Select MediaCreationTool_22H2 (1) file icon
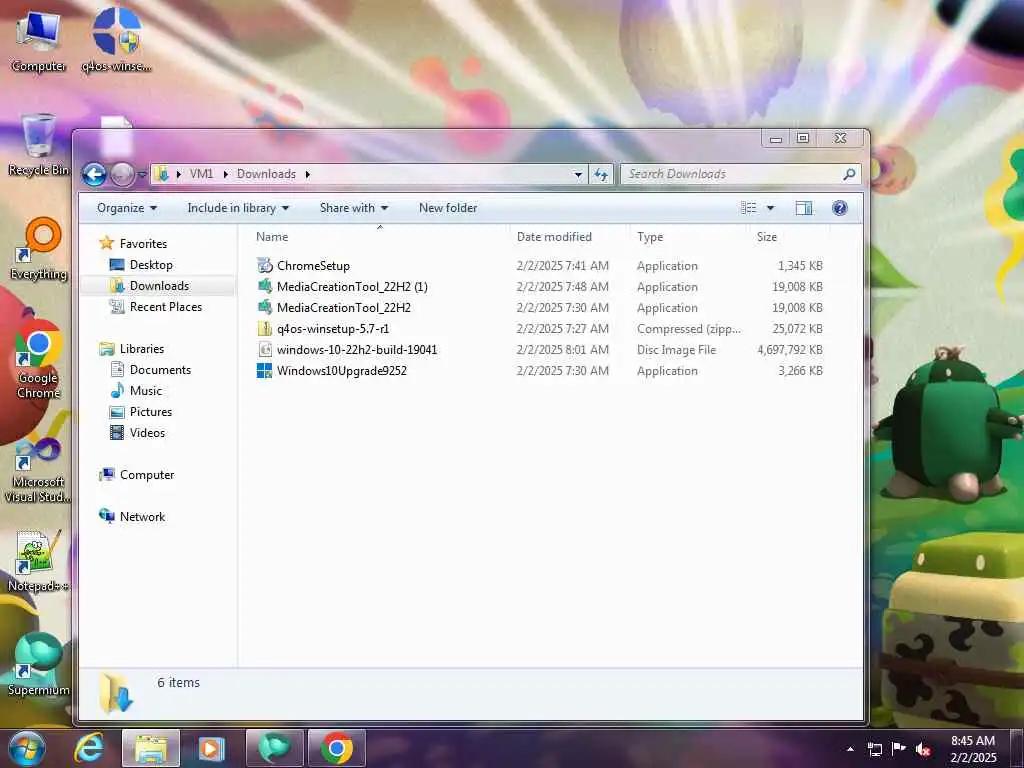This screenshot has width=1024, height=768. pyautogui.click(x=264, y=286)
